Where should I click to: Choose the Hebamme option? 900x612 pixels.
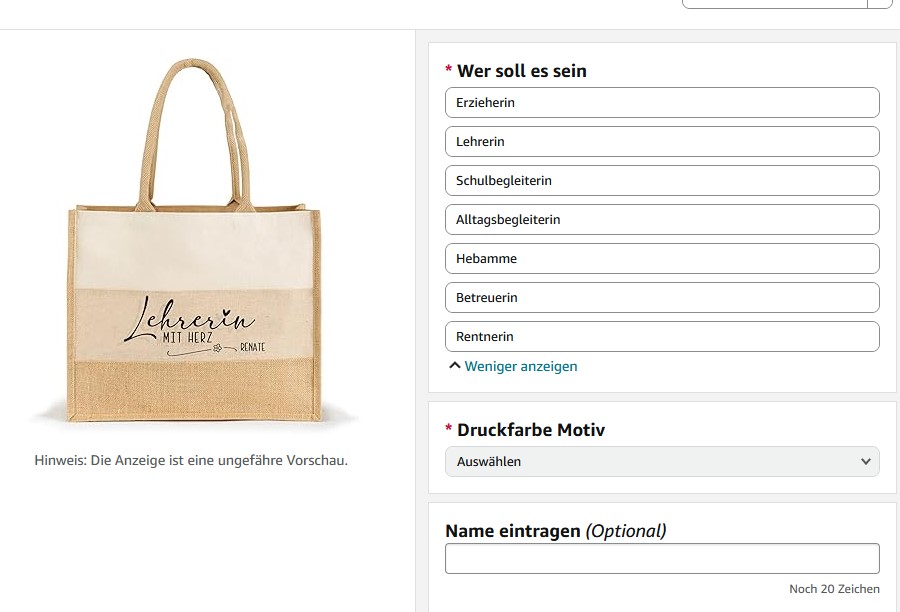[x=662, y=259]
